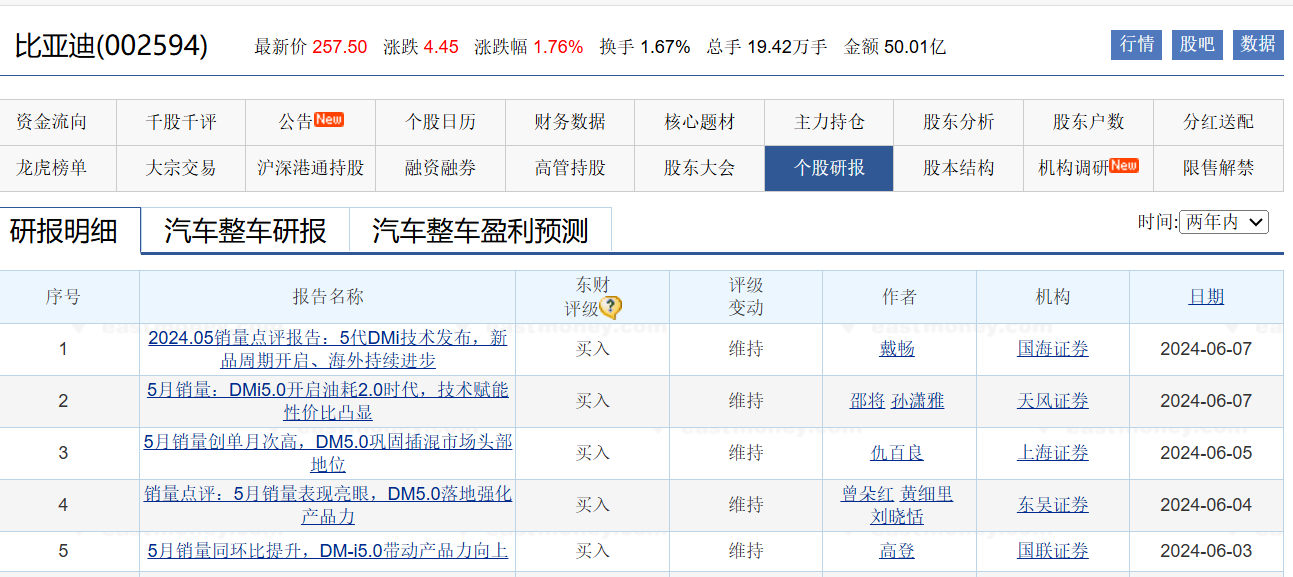Image resolution: width=1293 pixels, height=577 pixels.
Task: Open the 主力持仓 menu item
Action: [829, 122]
